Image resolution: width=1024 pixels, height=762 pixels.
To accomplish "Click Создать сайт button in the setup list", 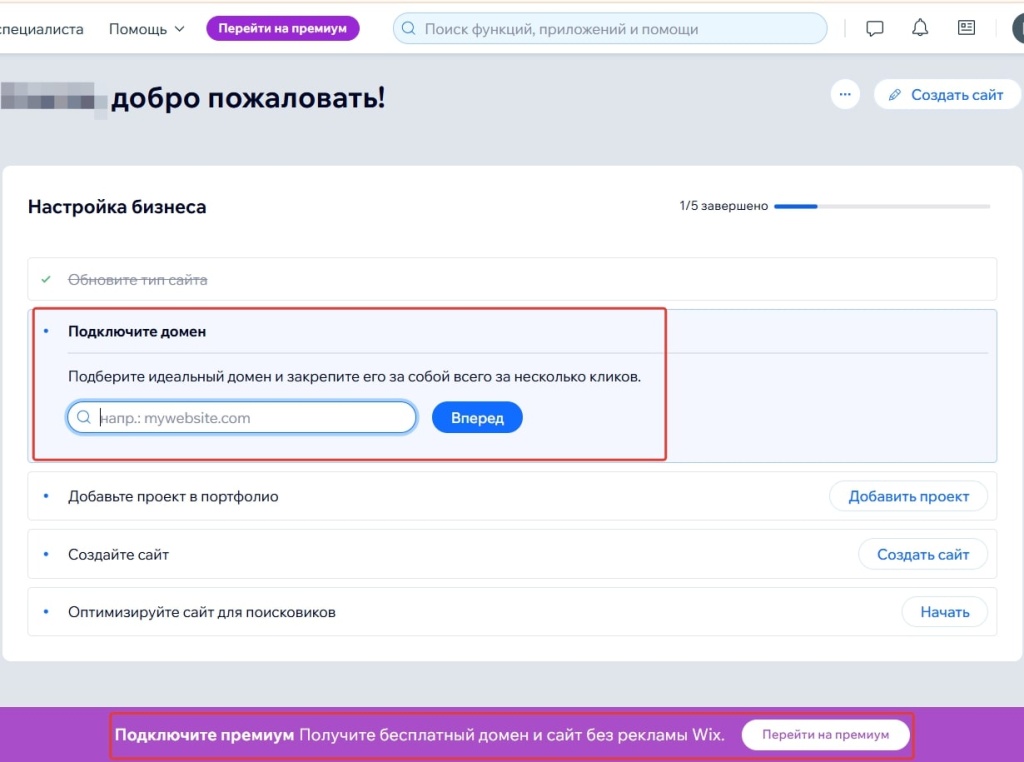I will [x=923, y=554].
